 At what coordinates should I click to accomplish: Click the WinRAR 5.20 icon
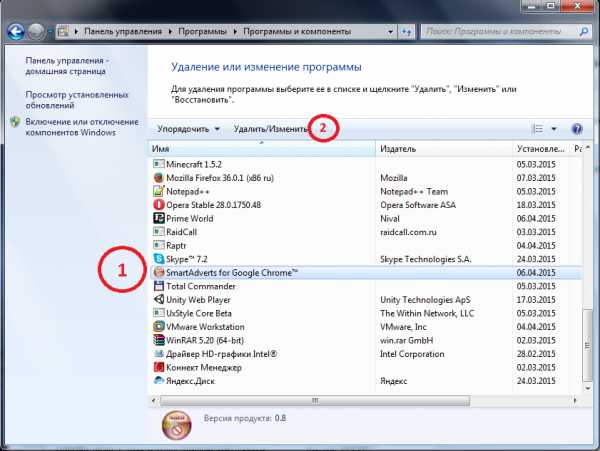tap(158, 340)
